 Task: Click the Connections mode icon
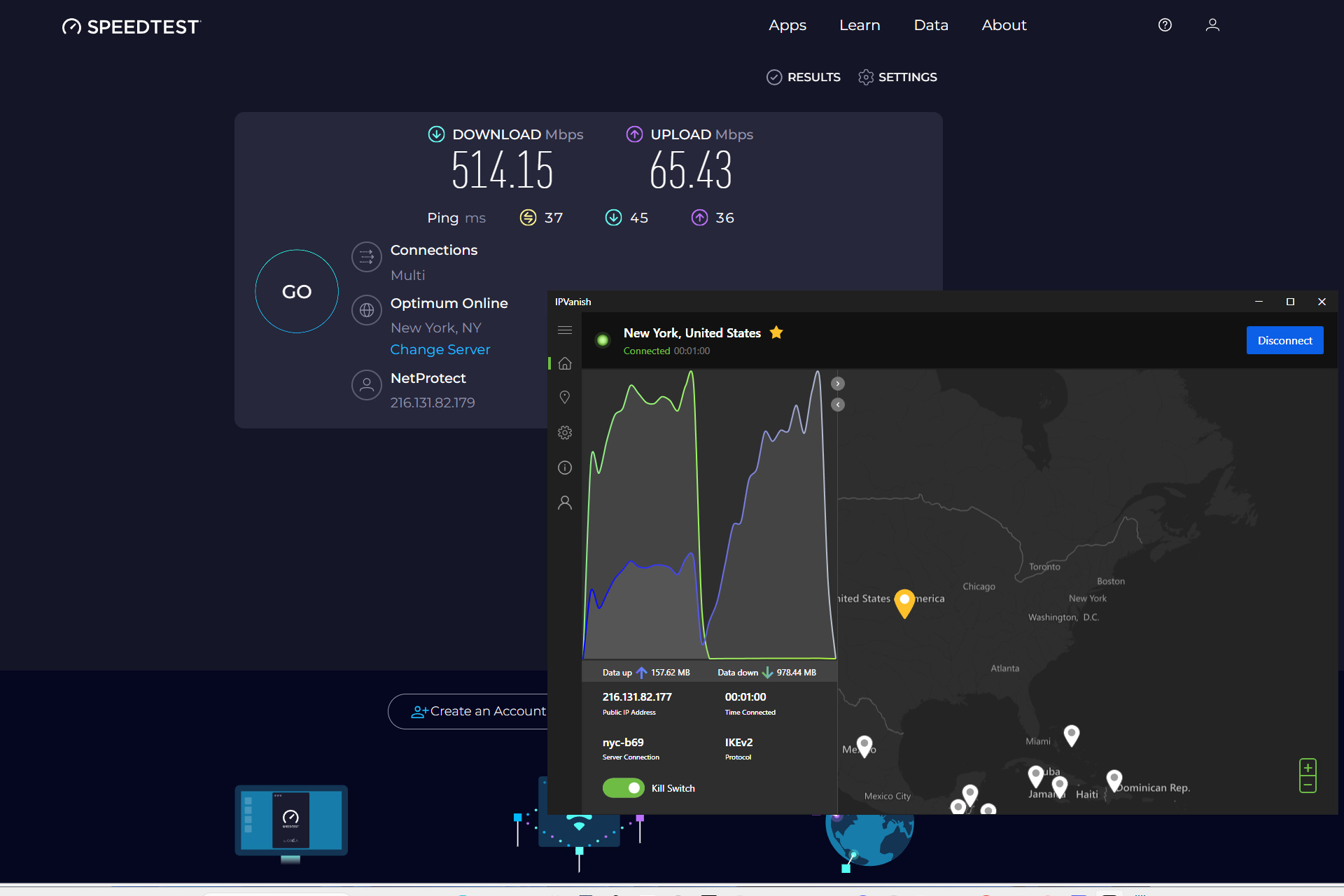(366, 257)
